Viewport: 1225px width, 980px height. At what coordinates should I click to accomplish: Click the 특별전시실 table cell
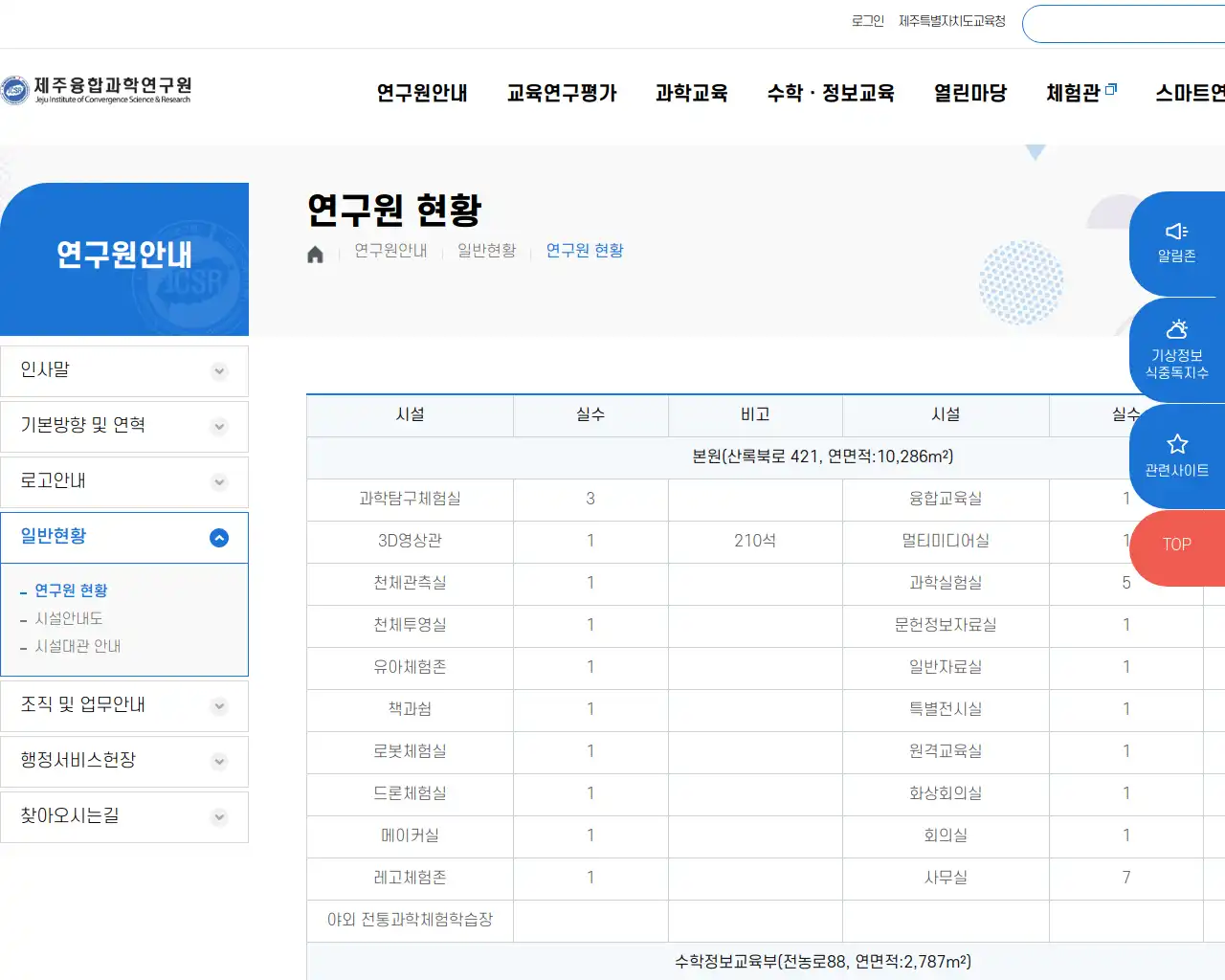(x=946, y=709)
